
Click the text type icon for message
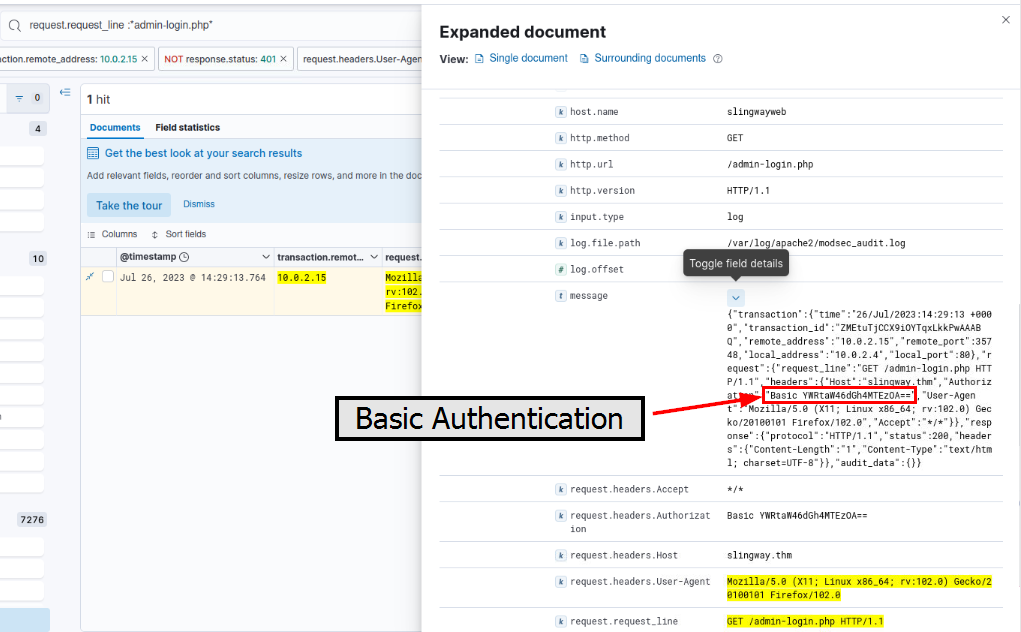[561, 296]
